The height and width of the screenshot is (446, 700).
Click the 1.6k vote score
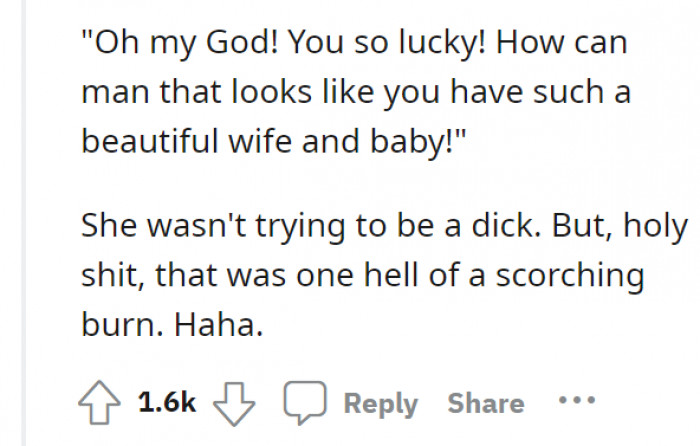(167, 403)
